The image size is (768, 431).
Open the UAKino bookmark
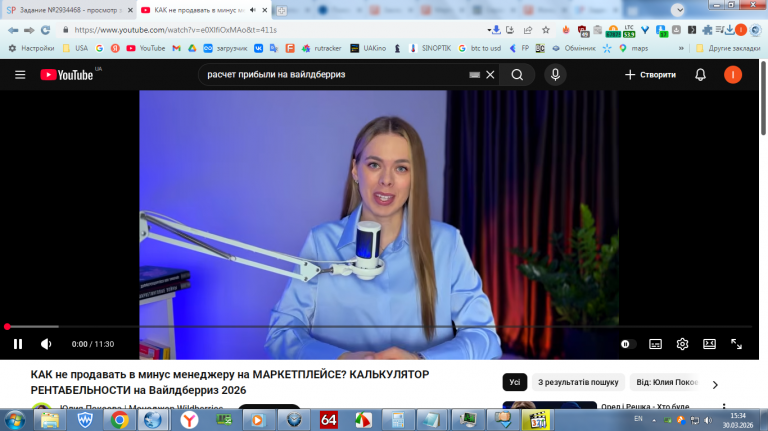click(x=368, y=48)
